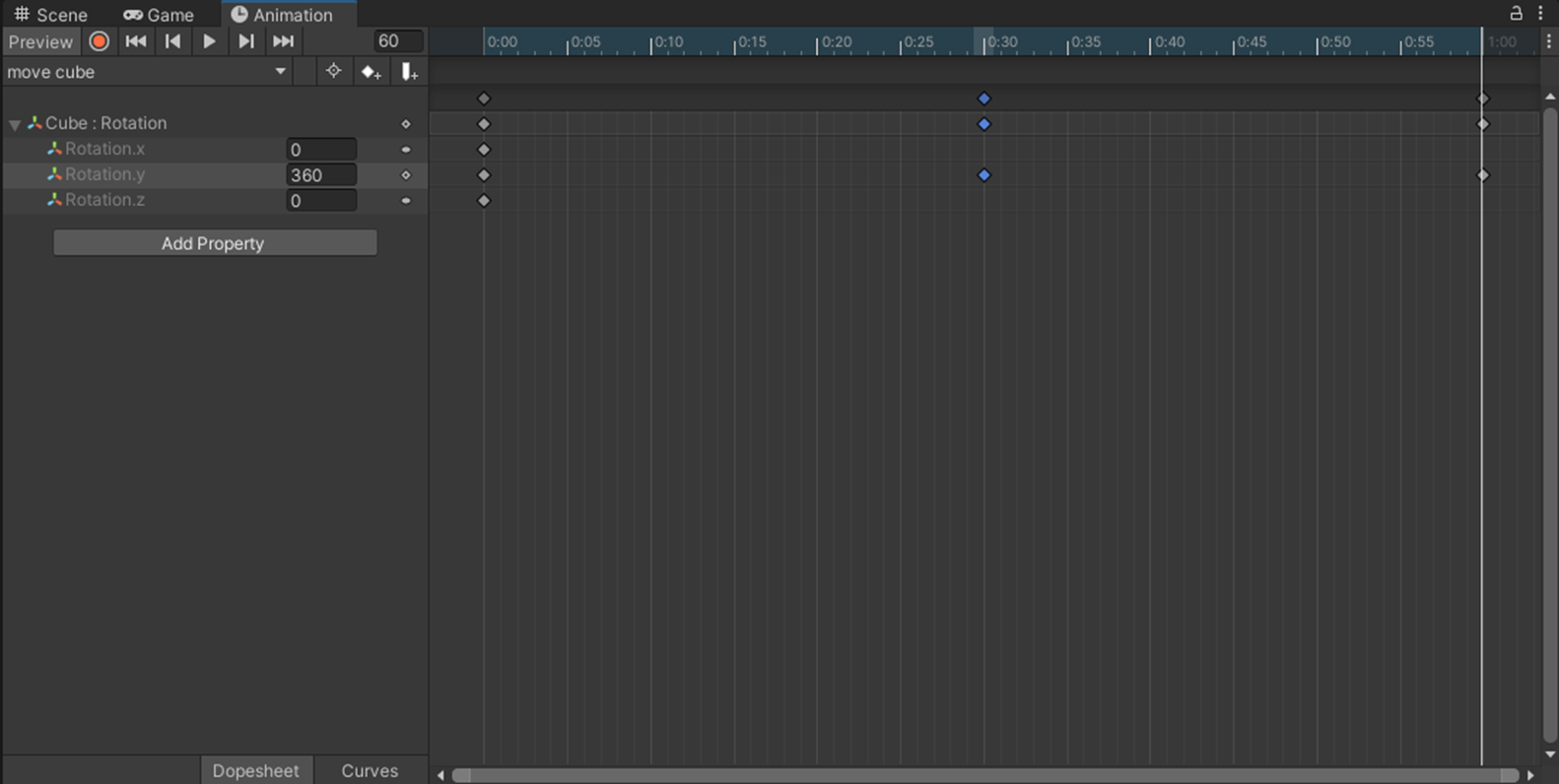
Task: Select Rotation.y keyframe at 0:00
Action: (x=484, y=175)
